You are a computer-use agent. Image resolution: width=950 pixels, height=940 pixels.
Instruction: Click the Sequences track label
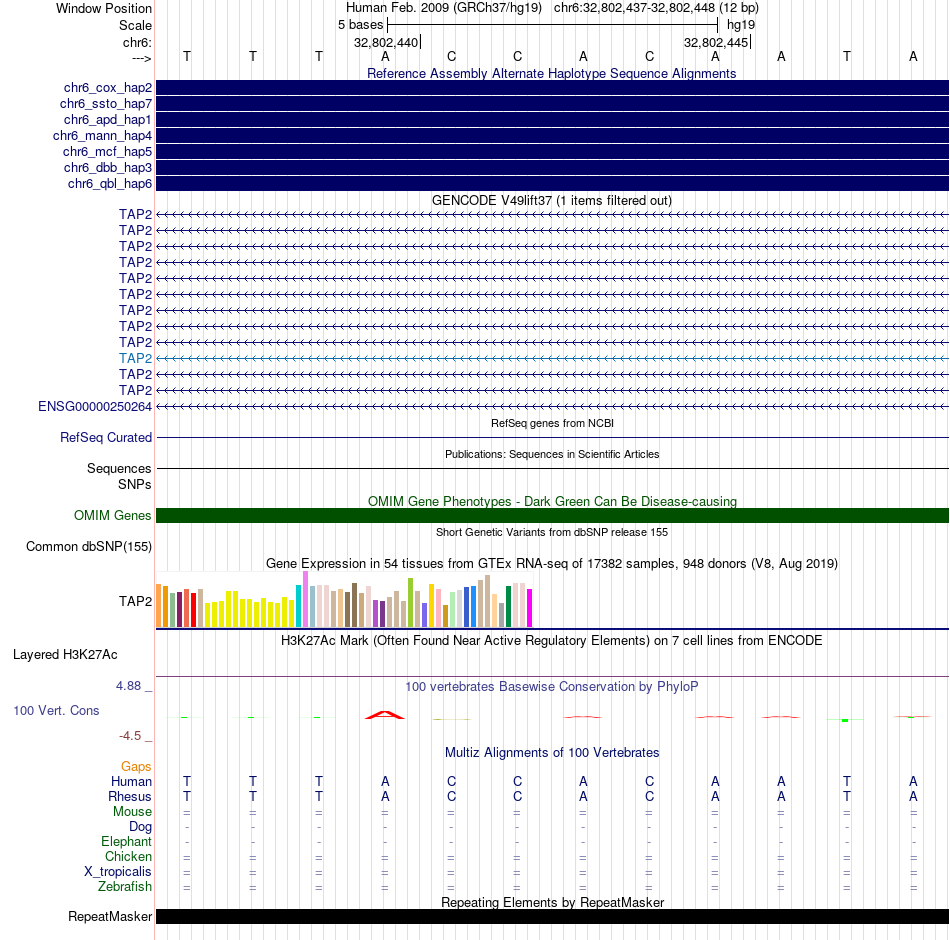click(x=119, y=468)
